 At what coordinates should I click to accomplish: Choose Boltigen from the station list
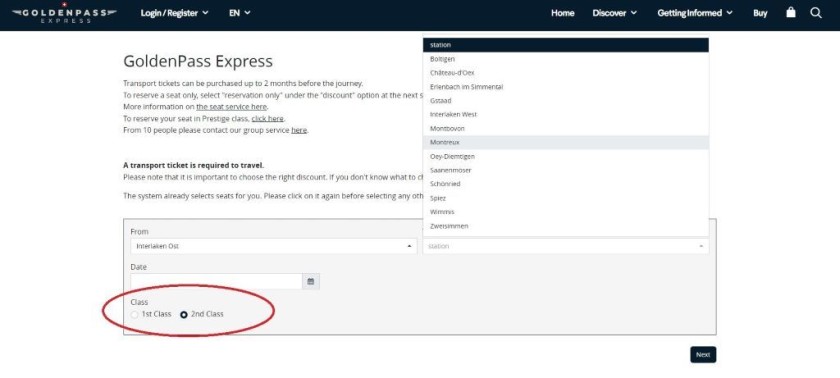[x=566, y=59]
